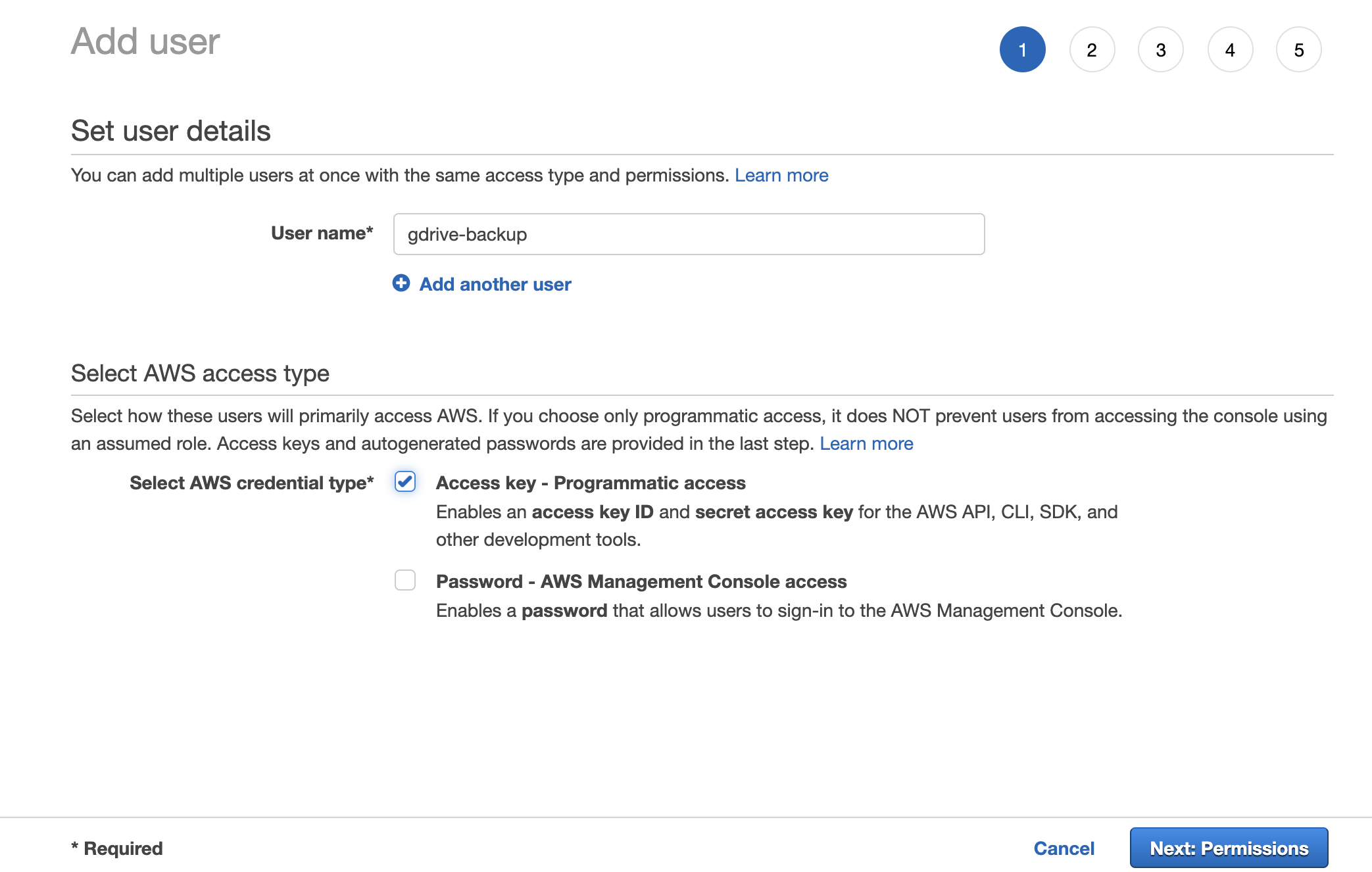Open the Learn more link in user details section
The height and width of the screenshot is (872, 1372).
[x=782, y=175]
